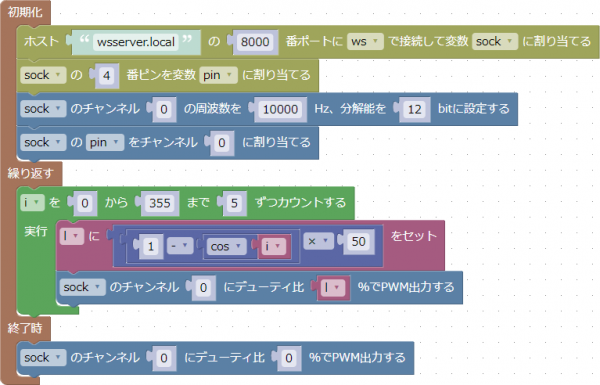The image size is (600, 385).
Task: Edit channel 0 in the に割り当てる channel block
Action: pos(222,143)
